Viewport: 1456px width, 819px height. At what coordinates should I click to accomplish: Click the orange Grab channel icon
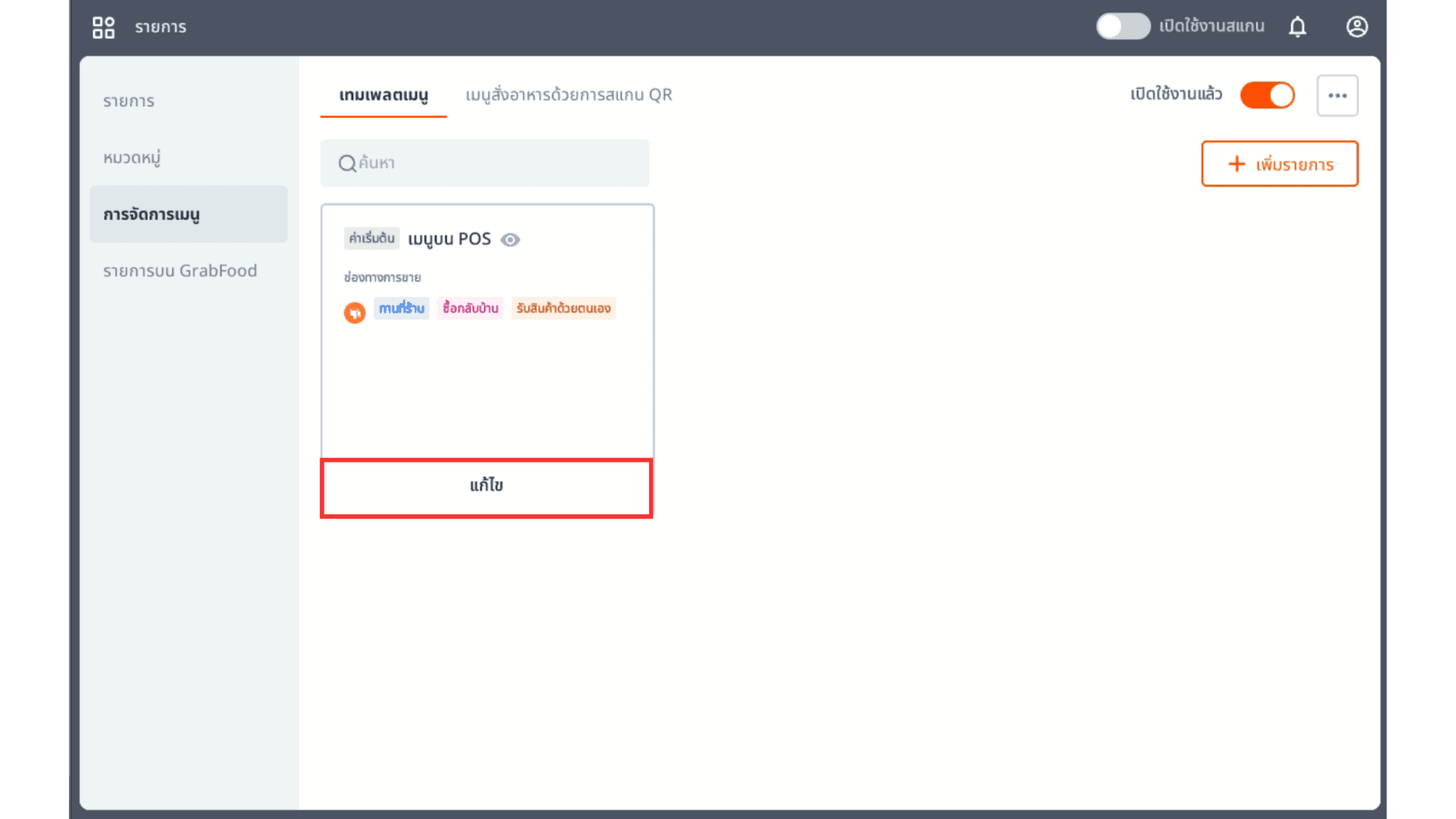[x=354, y=312]
